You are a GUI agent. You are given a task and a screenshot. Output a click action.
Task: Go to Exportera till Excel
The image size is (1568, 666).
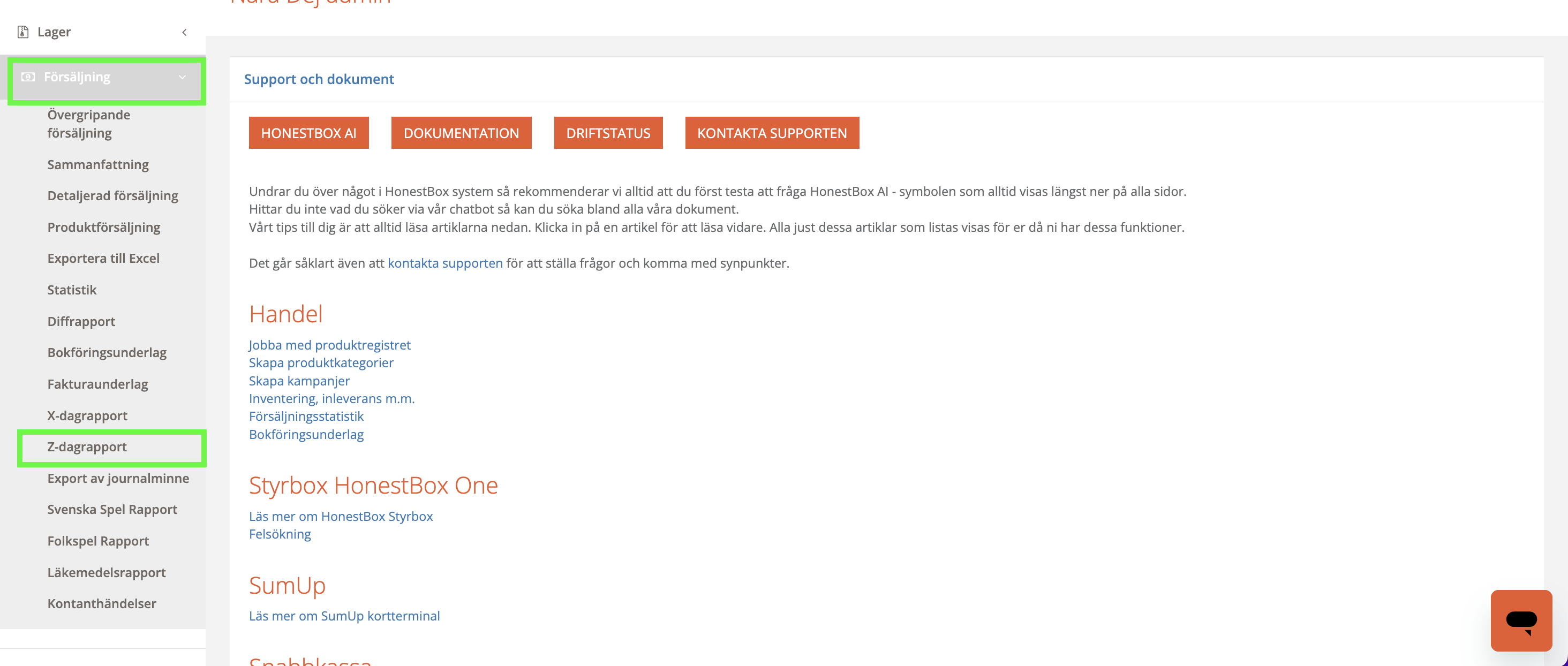(103, 258)
